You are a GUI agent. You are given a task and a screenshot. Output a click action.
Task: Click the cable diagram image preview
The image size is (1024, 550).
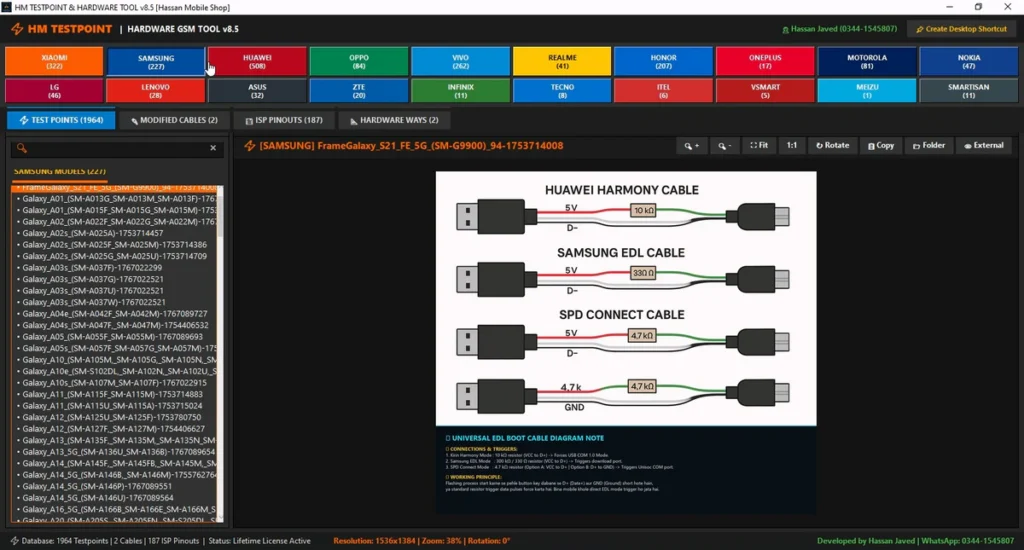[626, 342]
